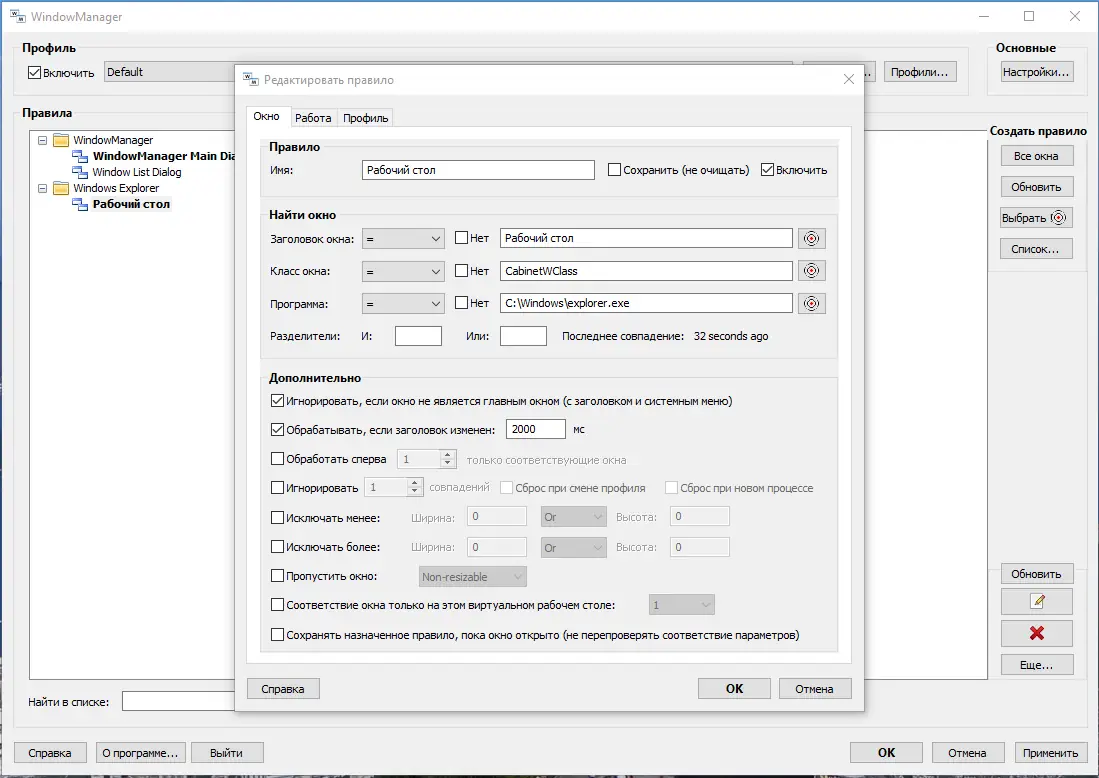Collapse the WindowManager tree node
1099x778 pixels.
pos(42,140)
